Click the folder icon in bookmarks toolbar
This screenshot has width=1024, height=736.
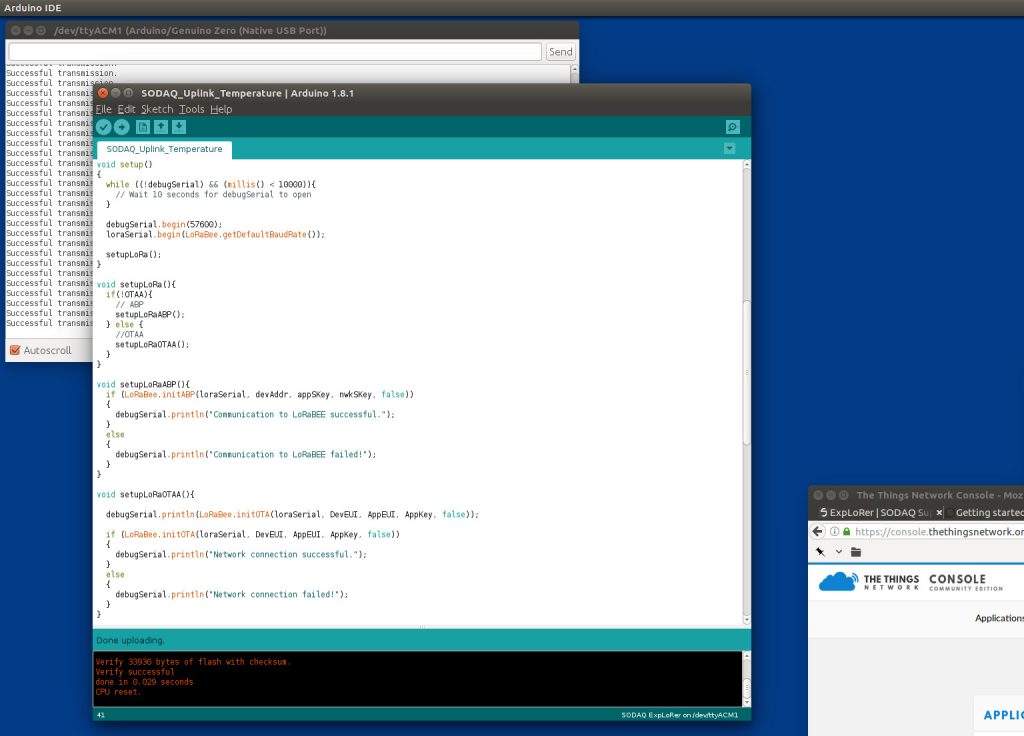856,552
